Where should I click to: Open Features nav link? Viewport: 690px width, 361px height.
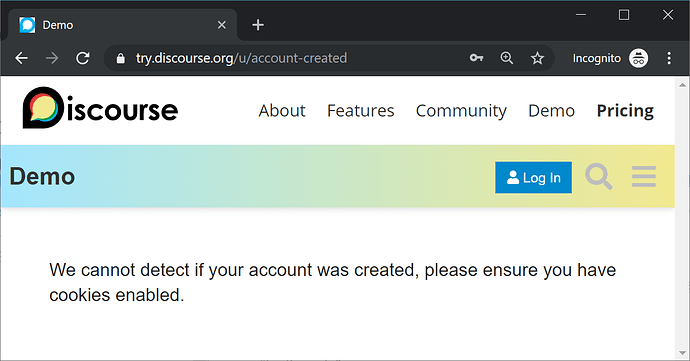[360, 111]
